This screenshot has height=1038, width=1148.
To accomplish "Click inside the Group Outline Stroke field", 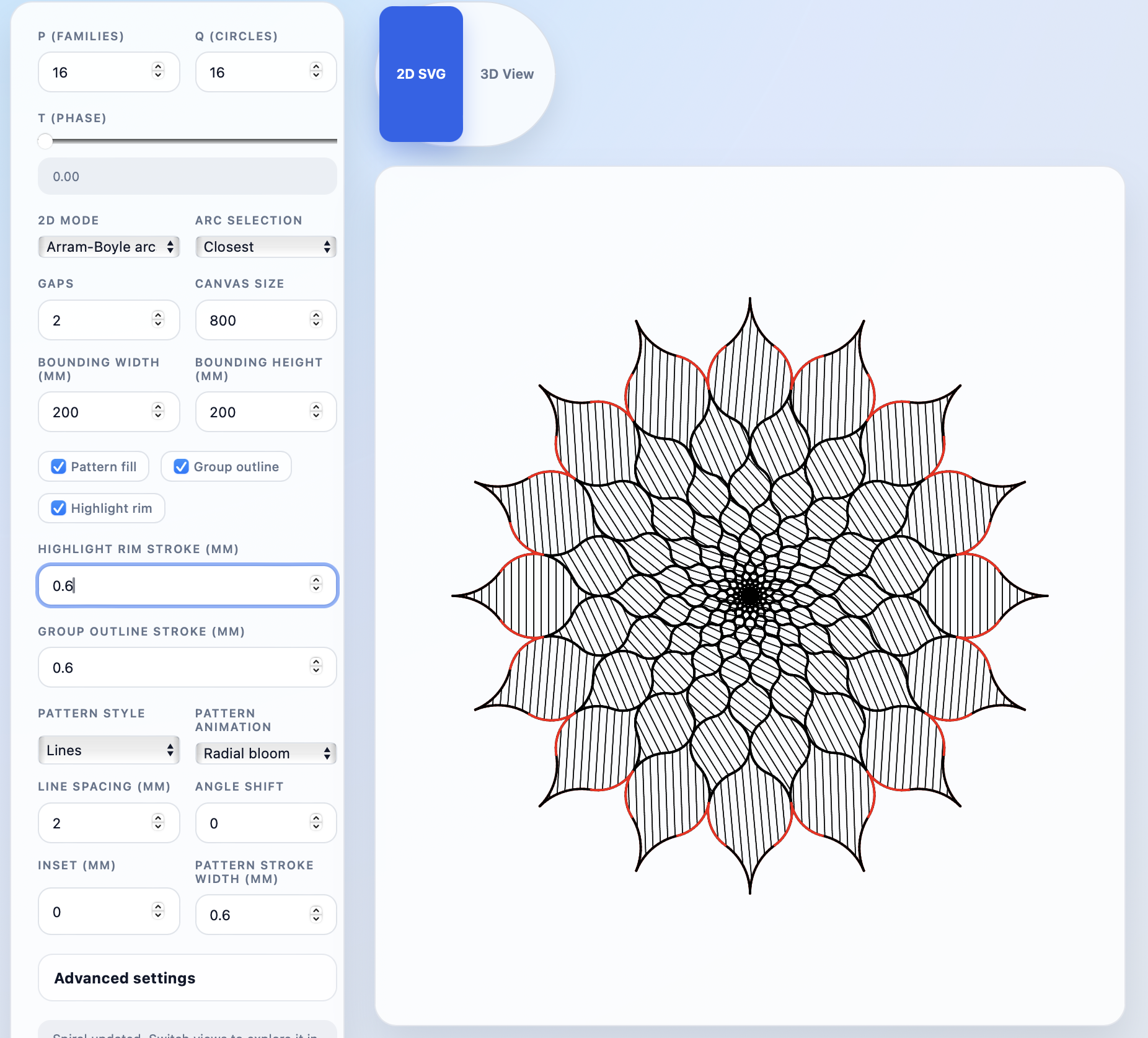I will click(x=155, y=667).
